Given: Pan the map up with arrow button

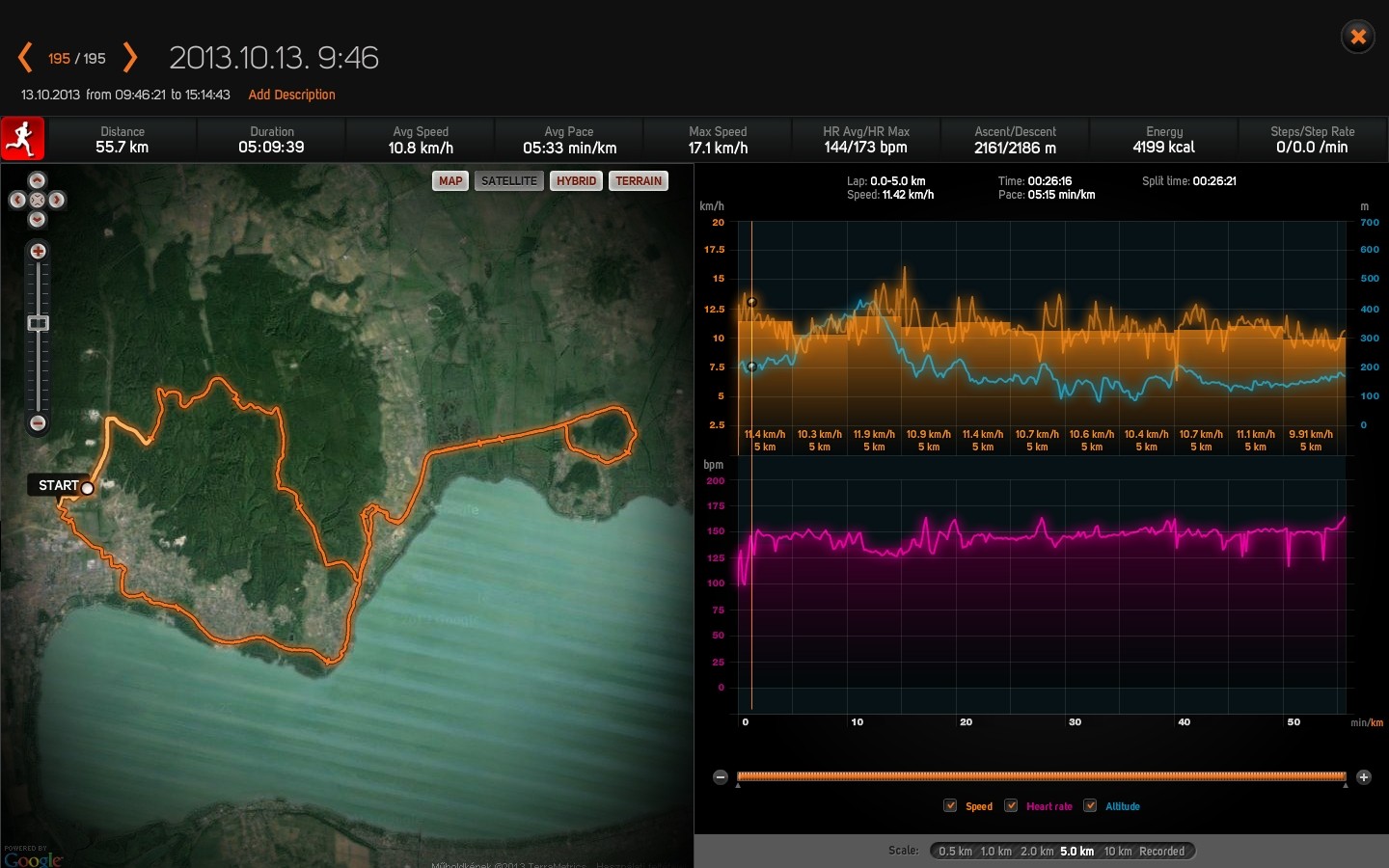Looking at the screenshot, I should (37, 180).
